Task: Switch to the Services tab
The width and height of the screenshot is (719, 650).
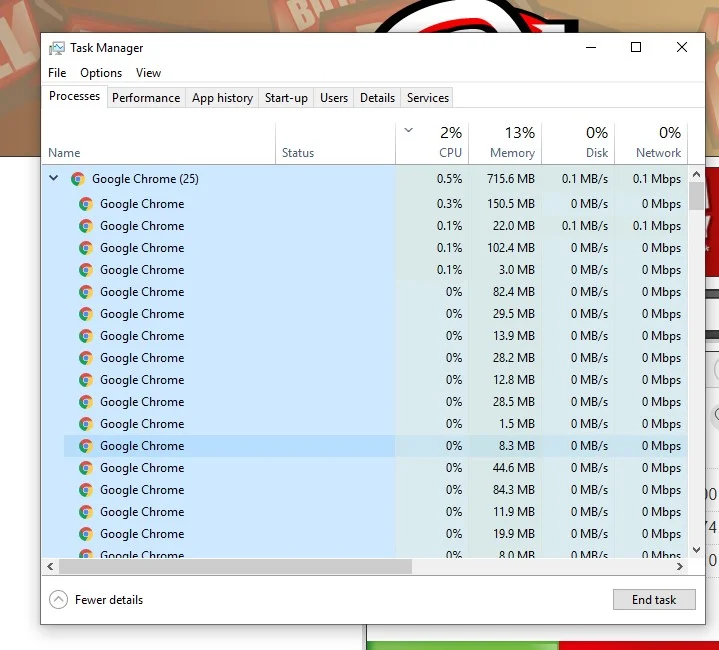Action: (428, 98)
